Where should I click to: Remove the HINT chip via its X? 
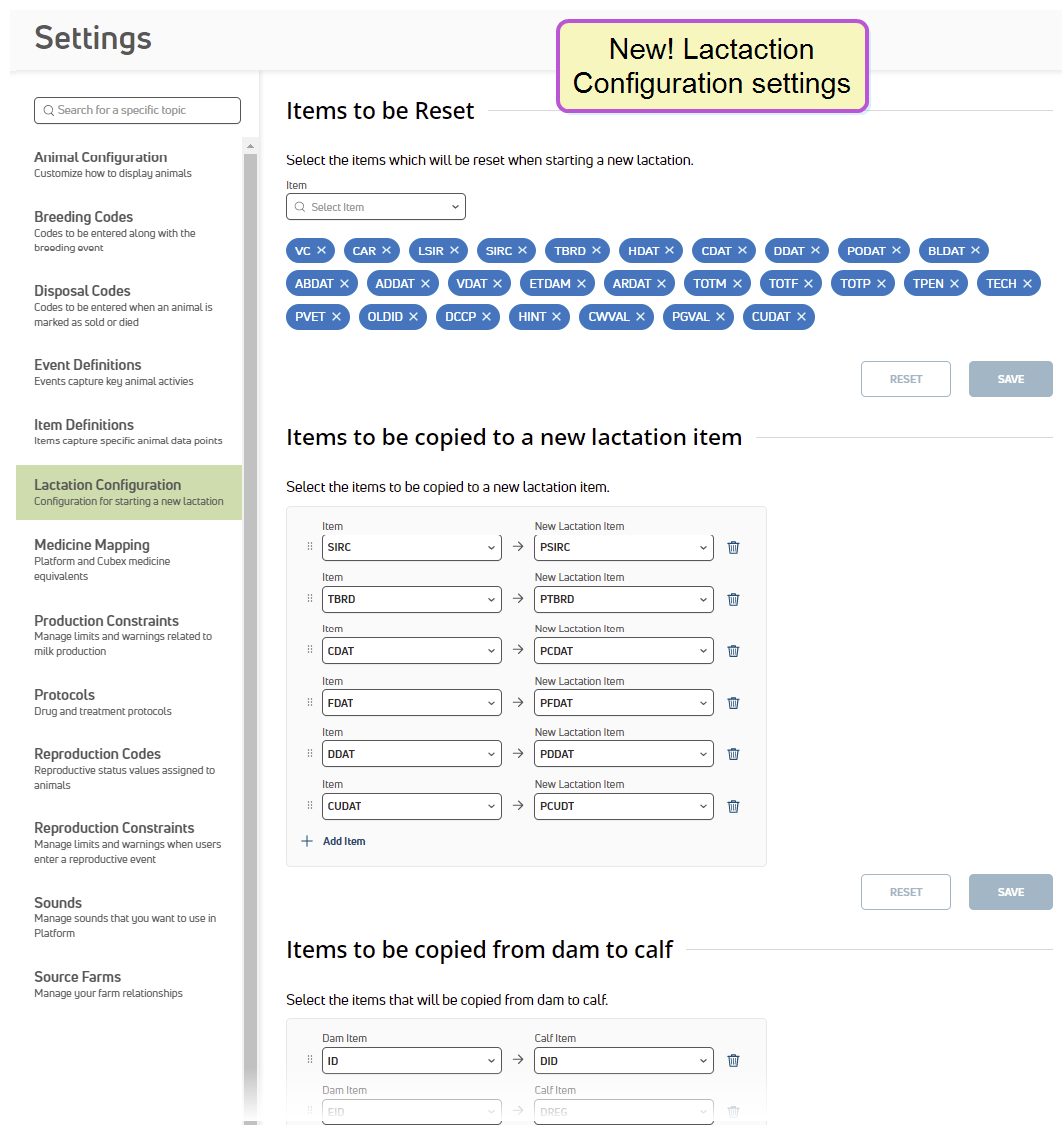[x=556, y=316]
